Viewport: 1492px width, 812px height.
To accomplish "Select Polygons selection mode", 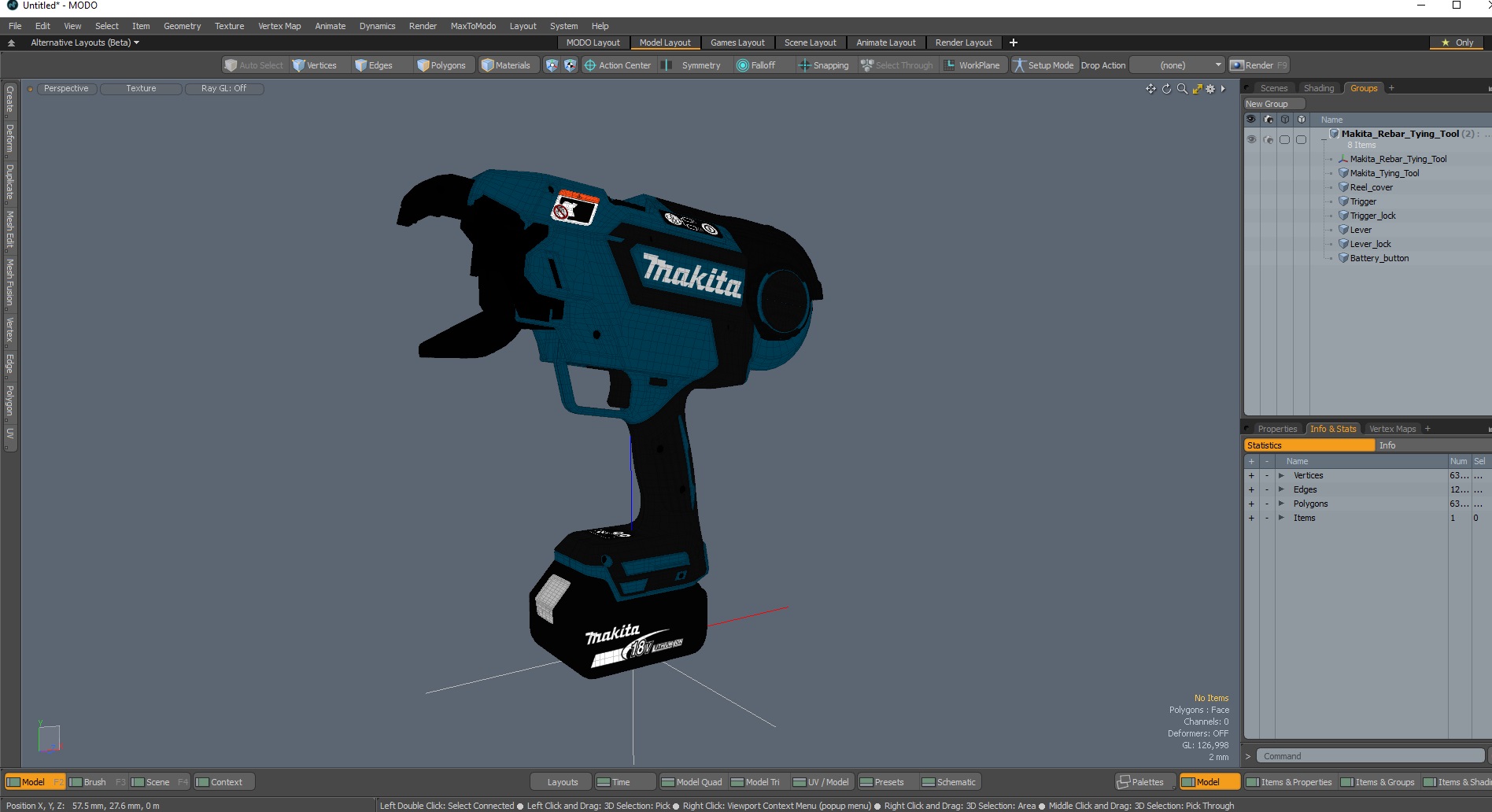I will click(x=442, y=65).
